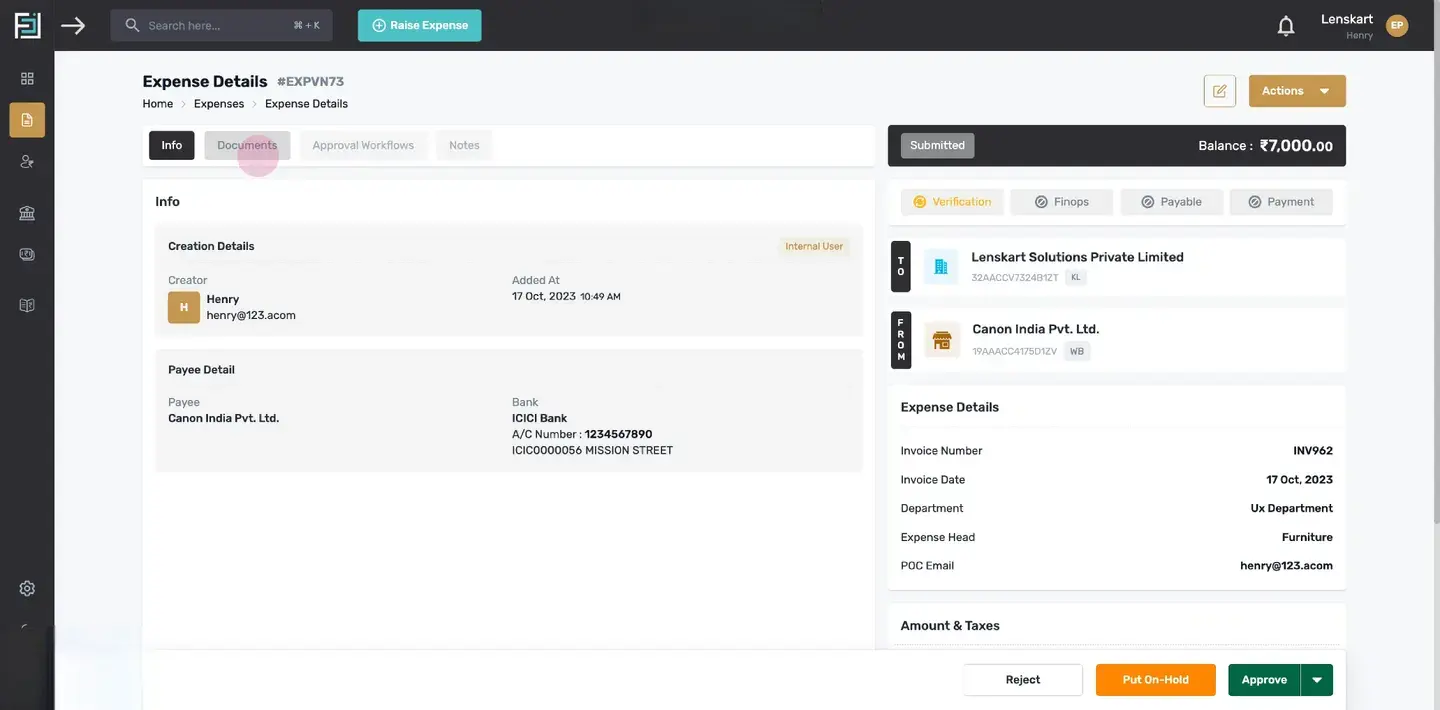Click the Lenskart Solutions company building icon
Image resolution: width=1440 pixels, height=710 pixels.
(x=940, y=267)
